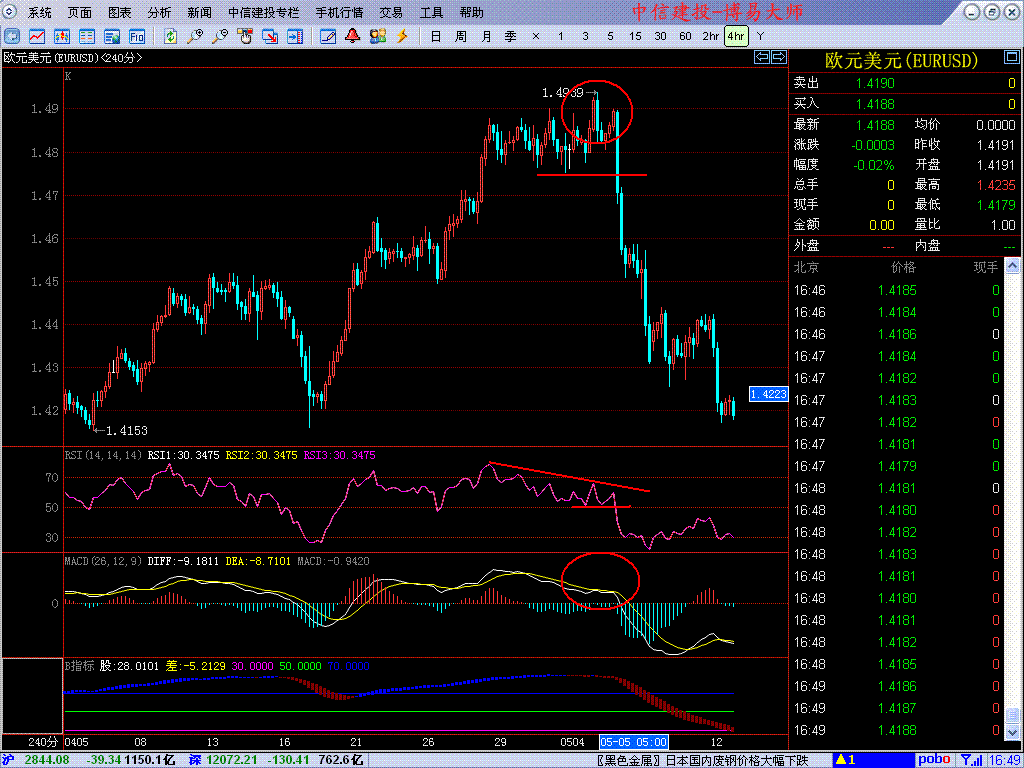Click the RSI(14,14,14) indicator label
The image size is (1024, 768).
pyautogui.click(x=104, y=455)
